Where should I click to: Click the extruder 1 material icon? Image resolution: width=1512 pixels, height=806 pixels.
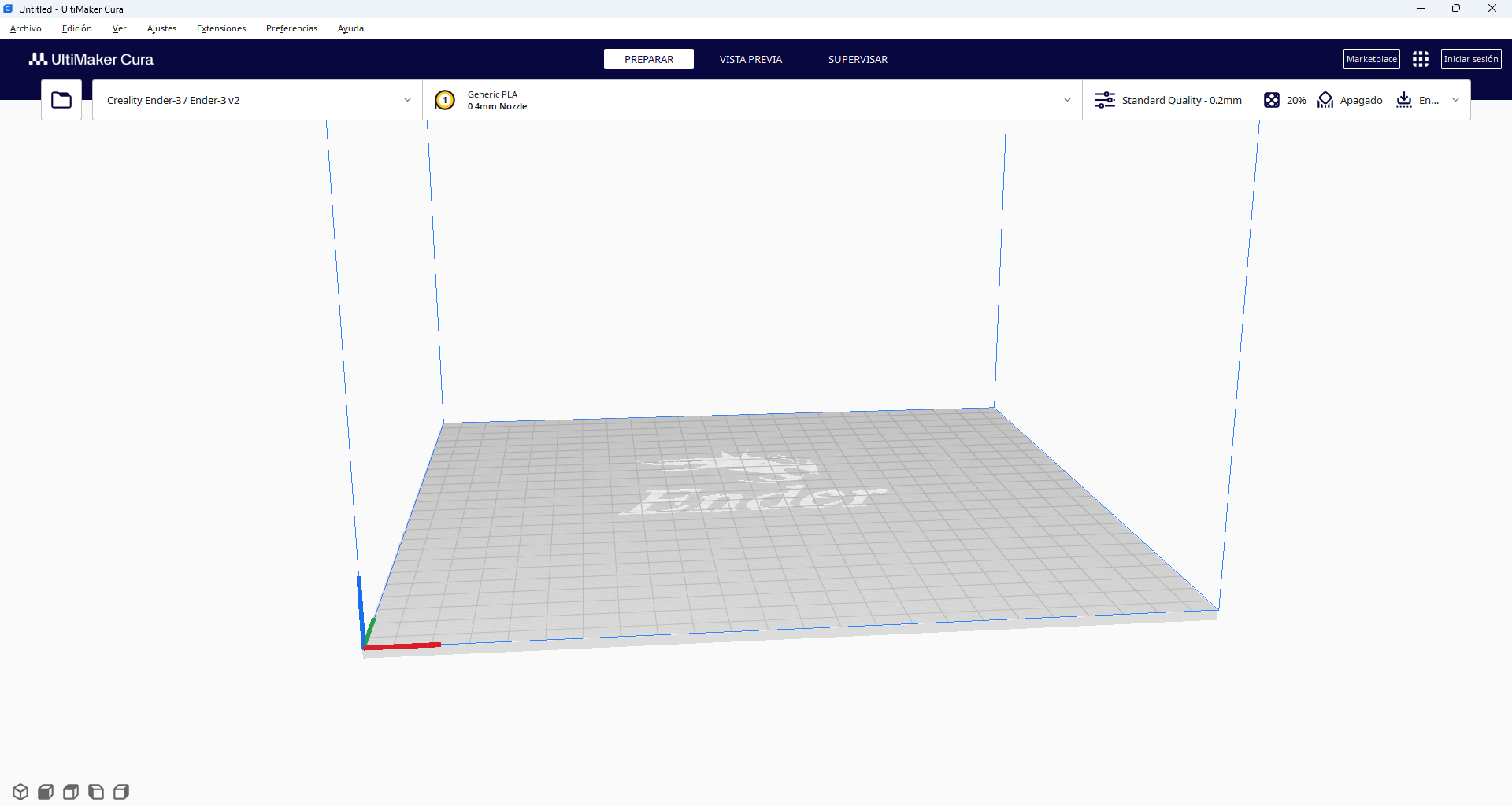pyautogui.click(x=445, y=100)
